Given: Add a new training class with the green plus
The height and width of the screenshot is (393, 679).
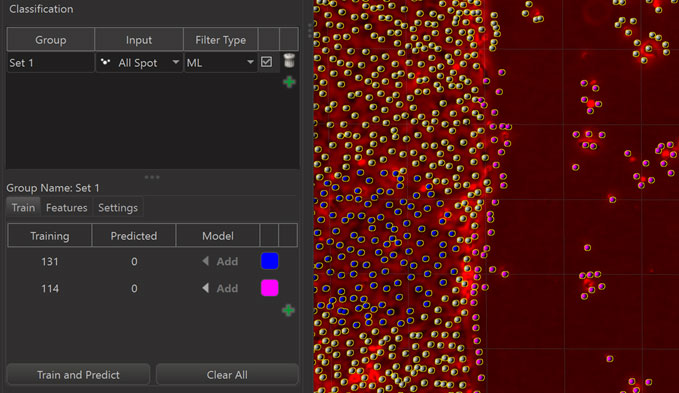Looking at the screenshot, I should pyautogui.click(x=288, y=310).
